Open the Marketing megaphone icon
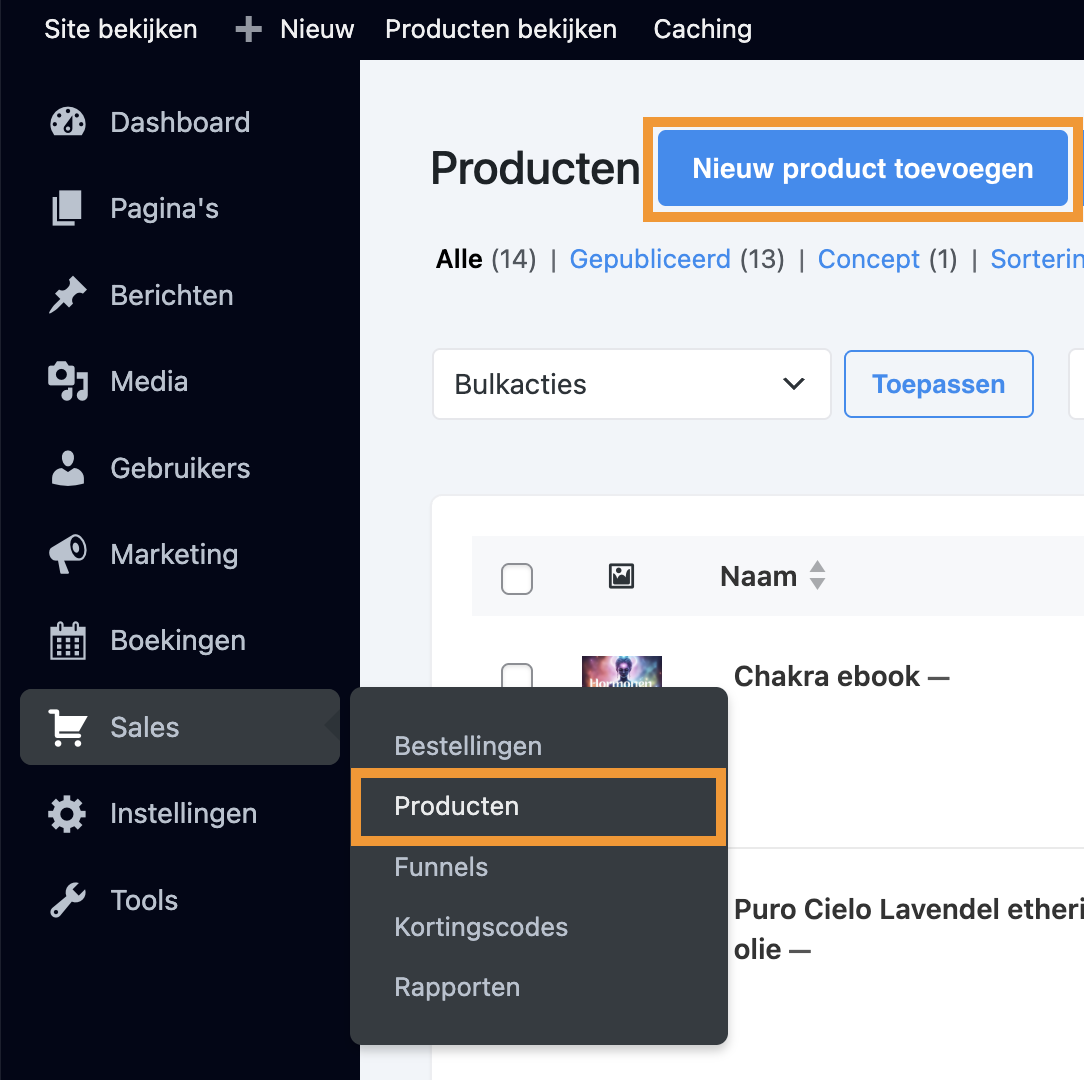The height and width of the screenshot is (1080, 1084). [x=68, y=555]
